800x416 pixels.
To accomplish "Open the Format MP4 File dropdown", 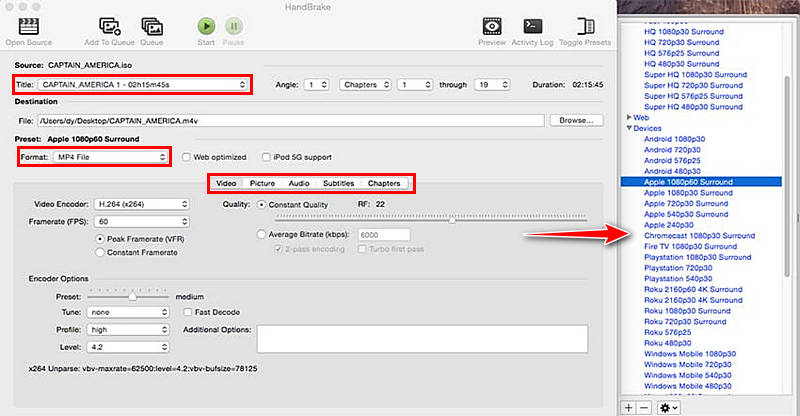I will (x=110, y=157).
